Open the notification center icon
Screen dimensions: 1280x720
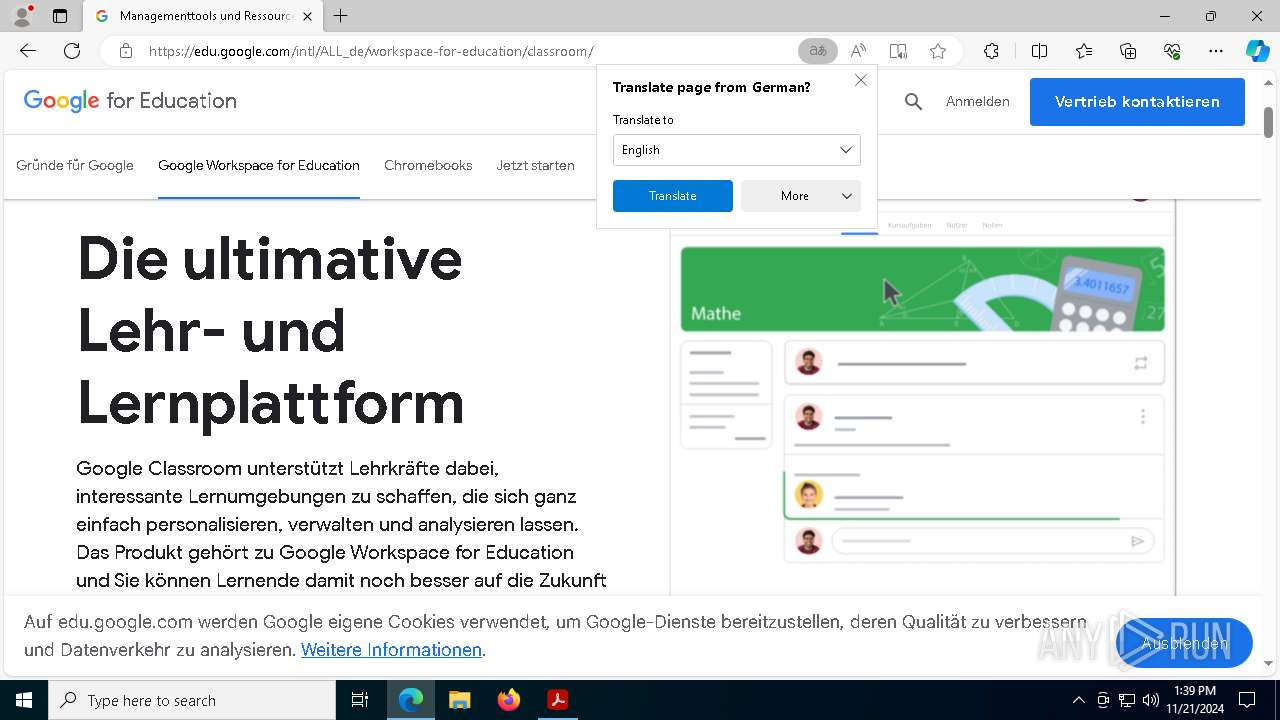1247,700
